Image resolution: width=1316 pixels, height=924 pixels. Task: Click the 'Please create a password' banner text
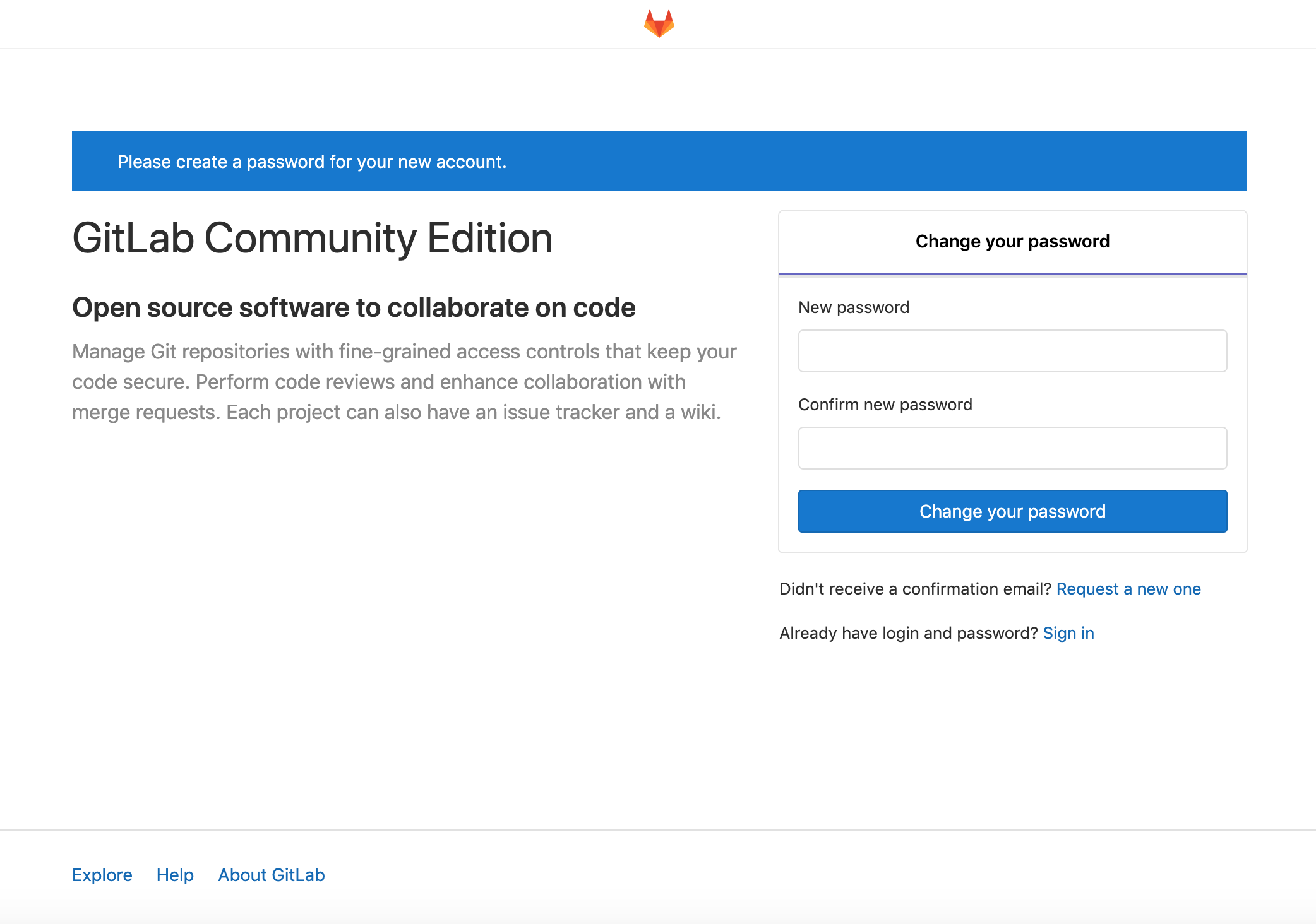pyautogui.click(x=312, y=162)
